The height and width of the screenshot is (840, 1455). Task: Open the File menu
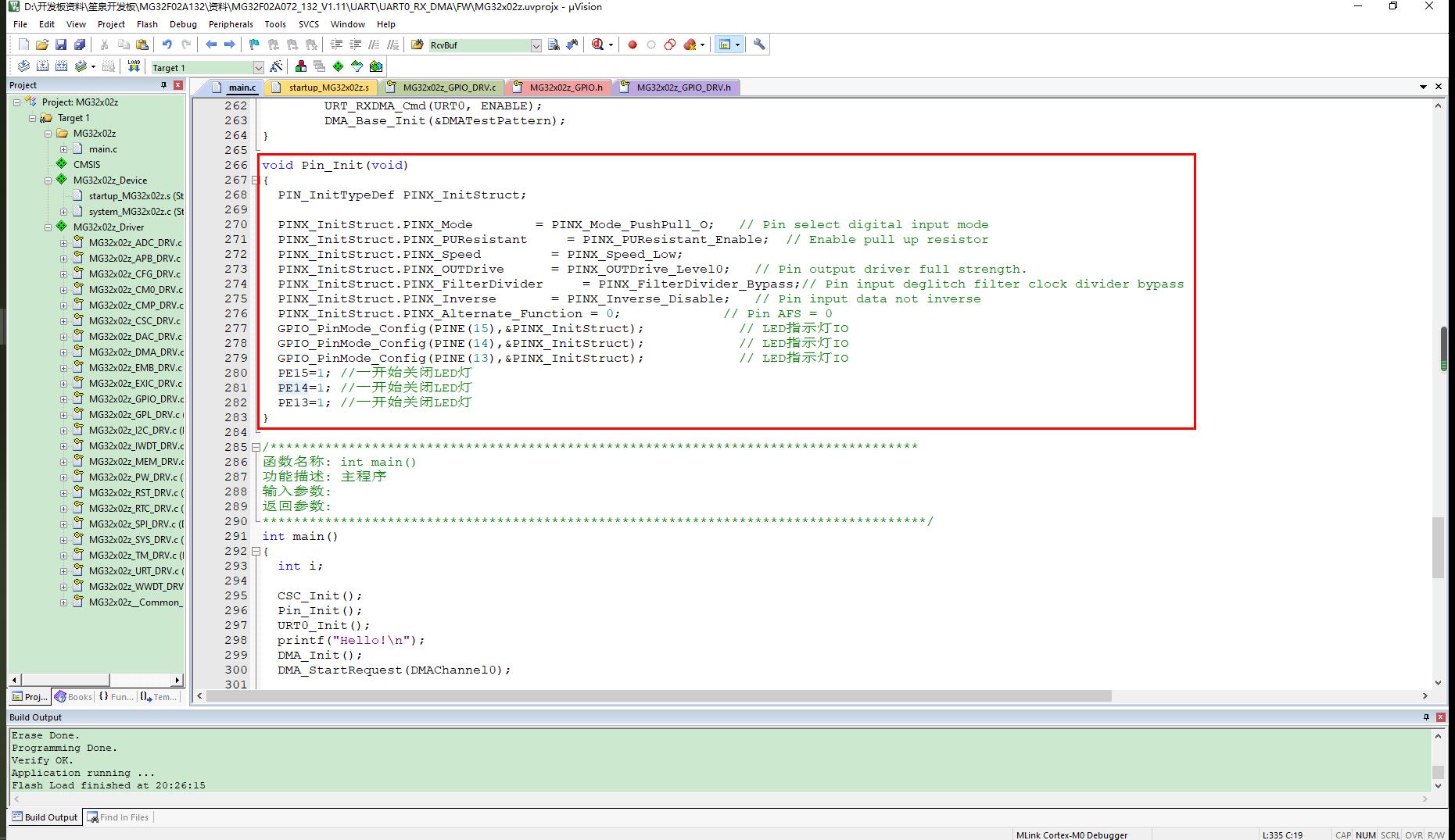(20, 24)
